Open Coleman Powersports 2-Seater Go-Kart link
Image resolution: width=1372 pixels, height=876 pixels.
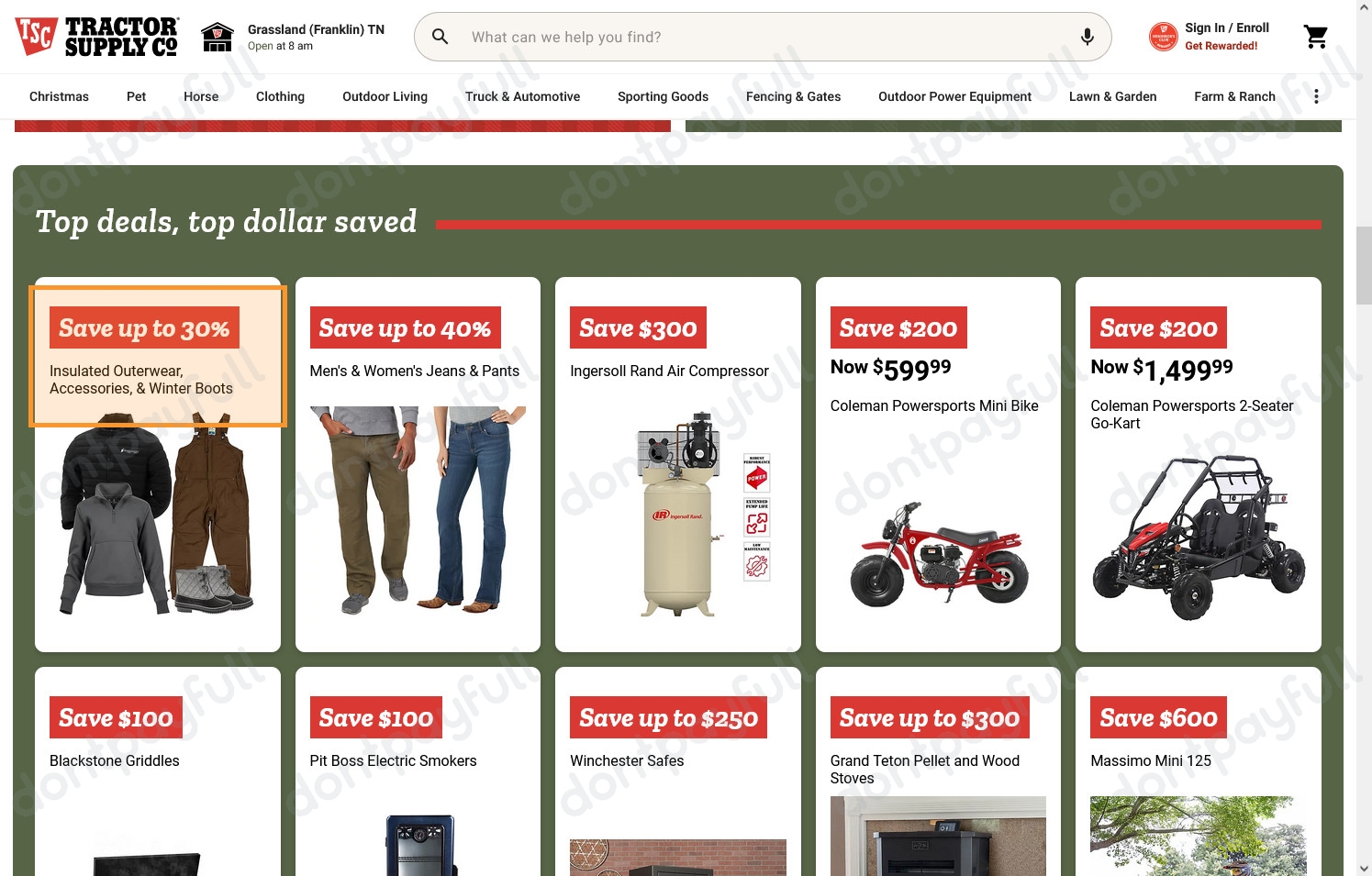coord(1192,415)
